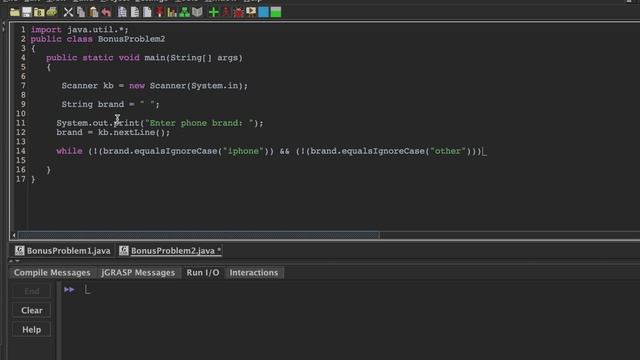The height and width of the screenshot is (360, 640).
Task: Open the file Browse icon in toolbar
Action: coord(39,12)
